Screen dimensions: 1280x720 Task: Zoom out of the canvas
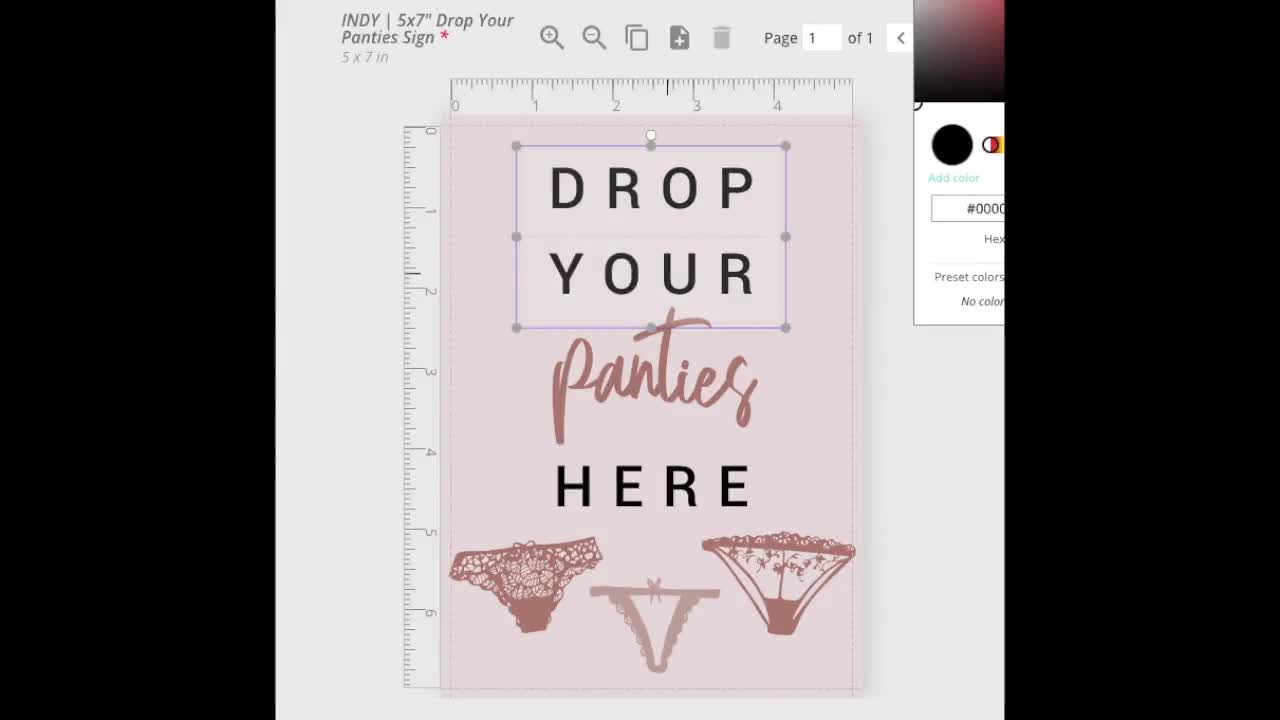(x=594, y=37)
